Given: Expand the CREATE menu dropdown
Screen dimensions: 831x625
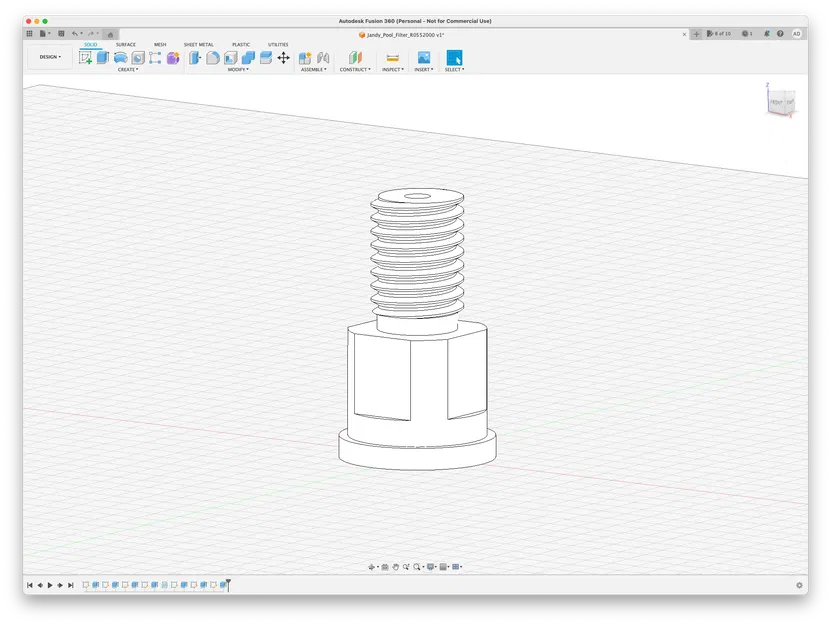Looking at the screenshot, I should coord(127,70).
